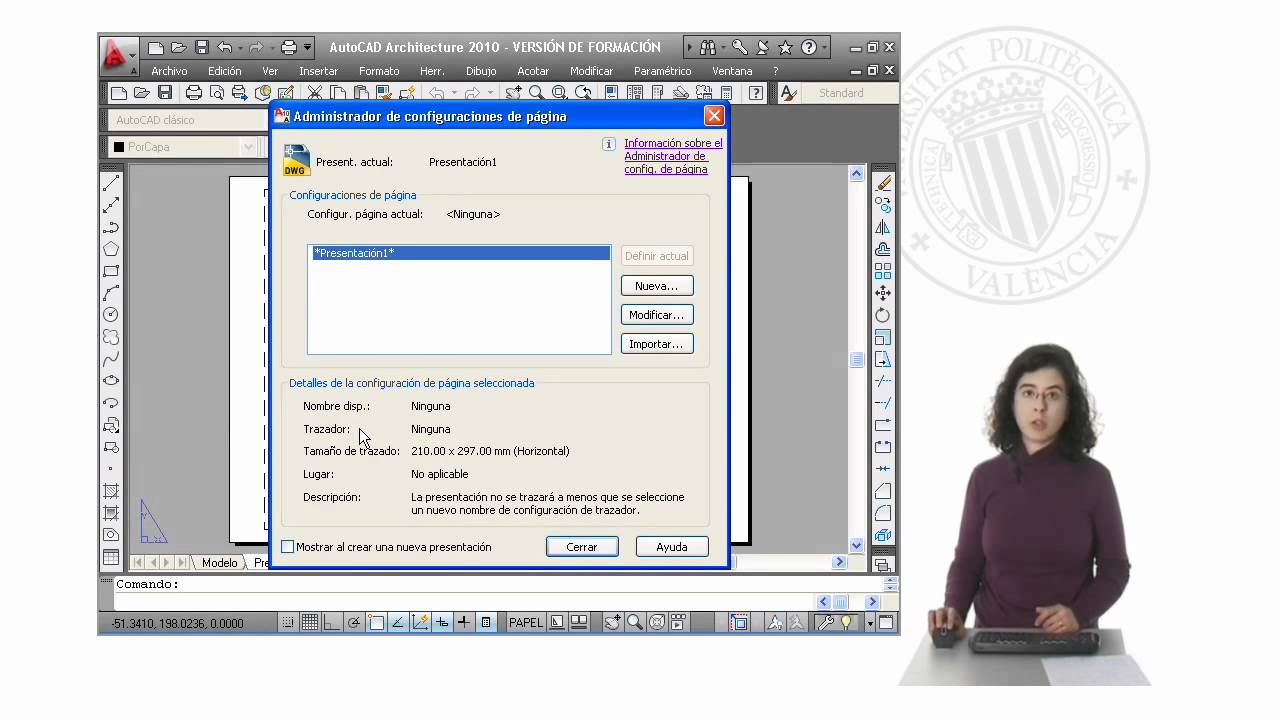The width and height of the screenshot is (1280, 720).
Task: Select the Mirror tool
Action: point(883,227)
